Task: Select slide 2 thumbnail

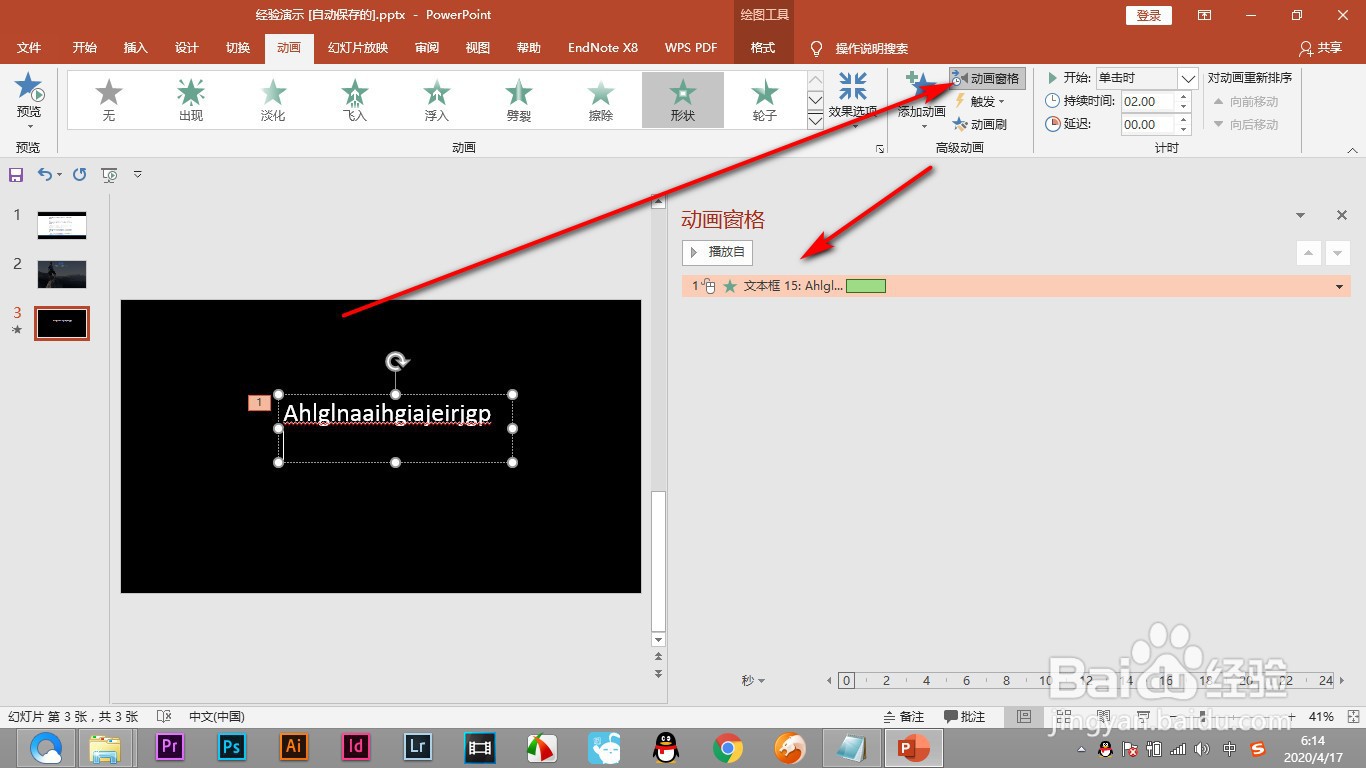Action: (x=62, y=274)
